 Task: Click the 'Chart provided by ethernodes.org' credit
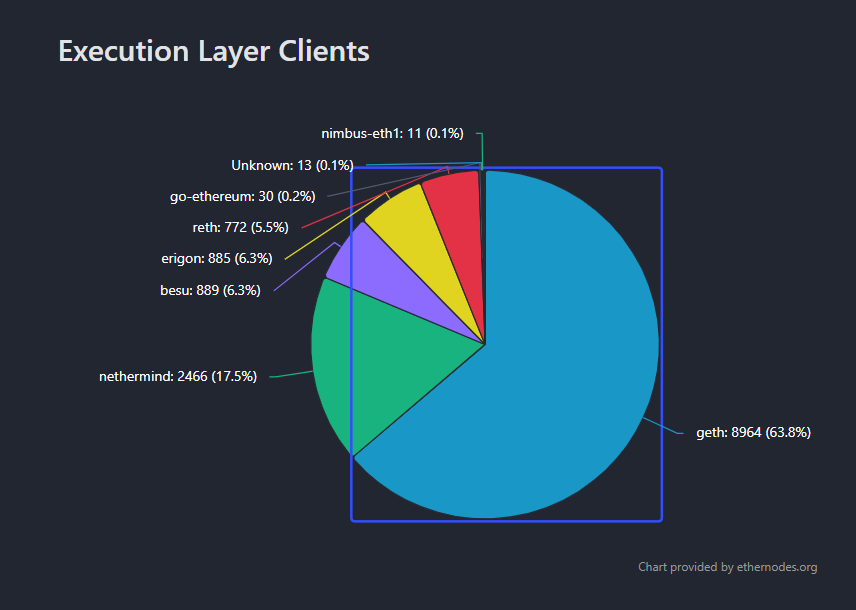(728, 567)
